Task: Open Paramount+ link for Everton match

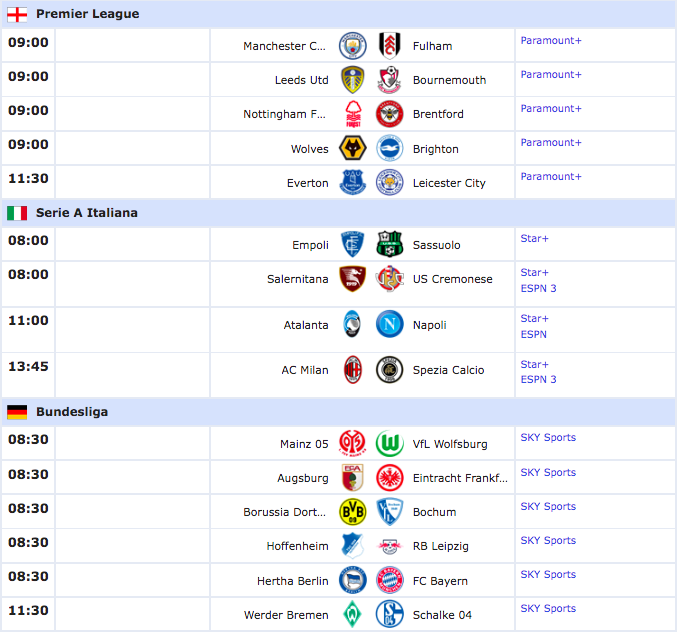Action: click(x=550, y=177)
